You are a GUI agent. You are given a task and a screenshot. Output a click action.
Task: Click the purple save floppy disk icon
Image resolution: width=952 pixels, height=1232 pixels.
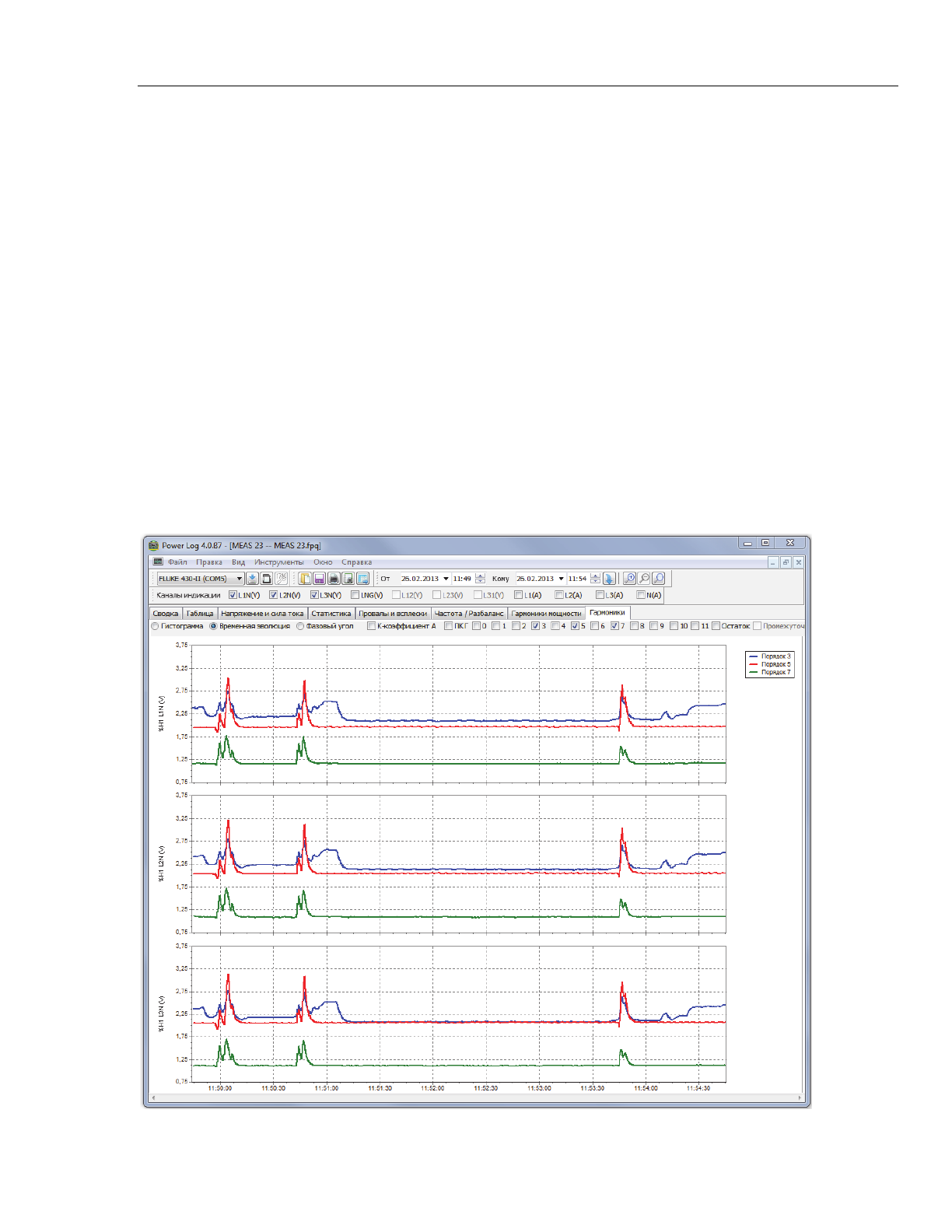point(320,579)
